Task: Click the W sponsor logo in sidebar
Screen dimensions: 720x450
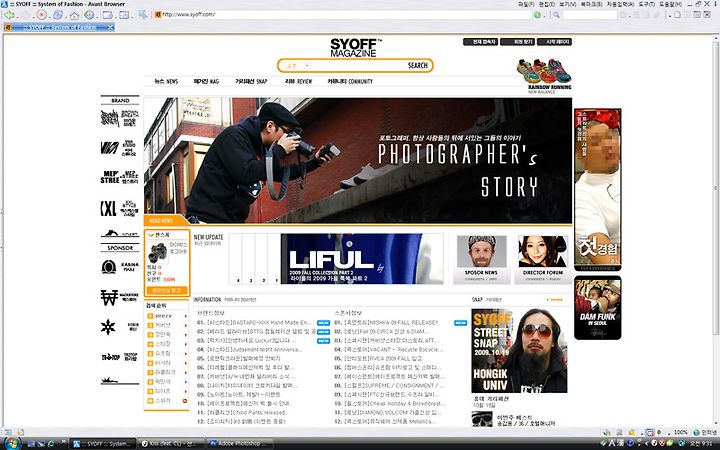Action: coord(119,298)
